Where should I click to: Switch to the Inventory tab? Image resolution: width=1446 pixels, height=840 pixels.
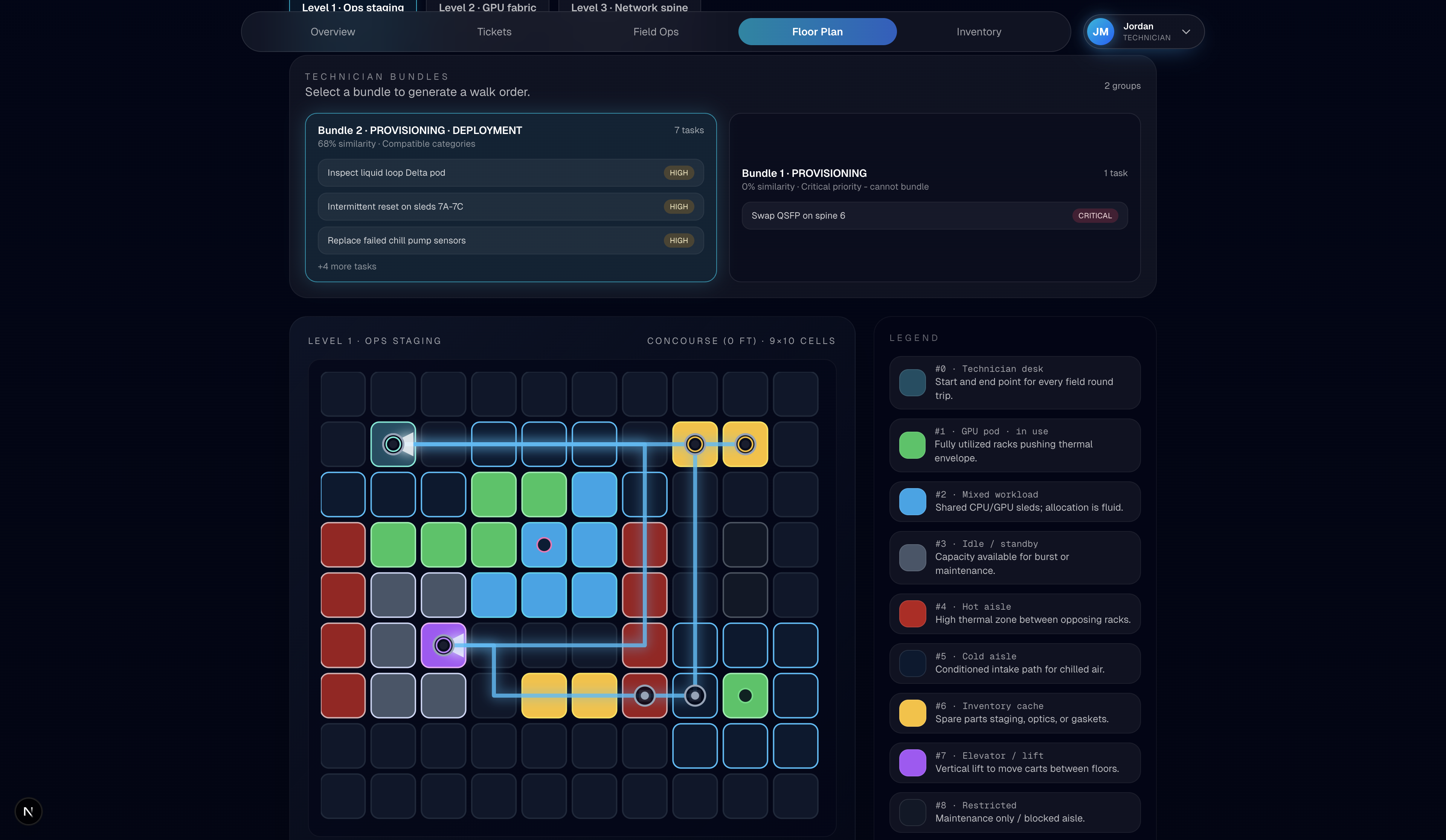coord(978,32)
